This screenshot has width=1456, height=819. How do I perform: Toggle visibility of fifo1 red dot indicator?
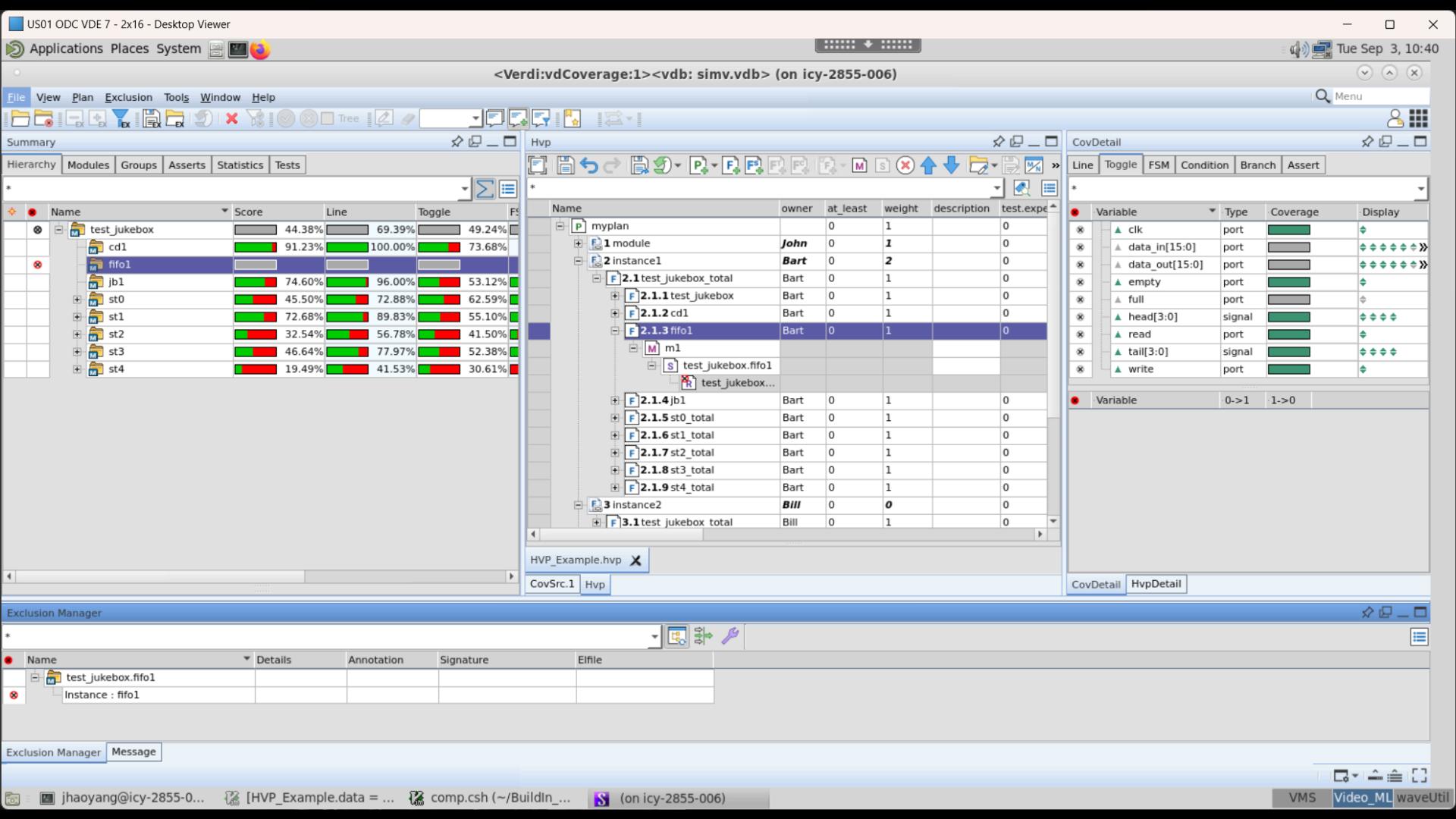coord(37,264)
